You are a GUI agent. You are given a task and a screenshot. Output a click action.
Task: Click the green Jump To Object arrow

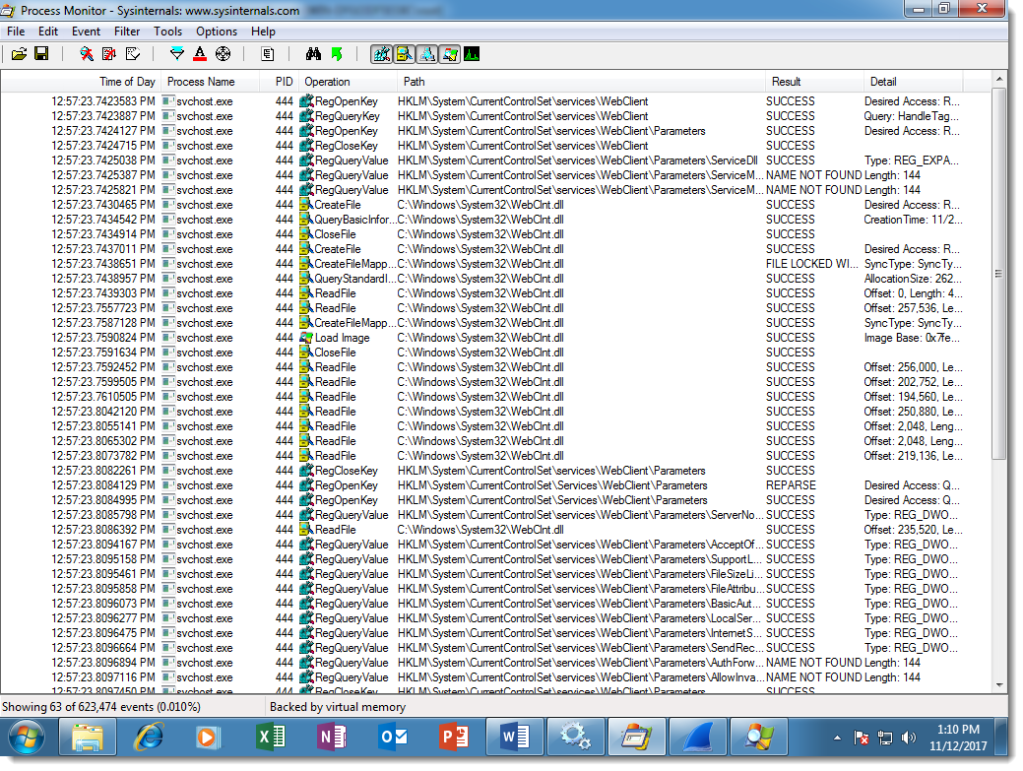coord(336,54)
